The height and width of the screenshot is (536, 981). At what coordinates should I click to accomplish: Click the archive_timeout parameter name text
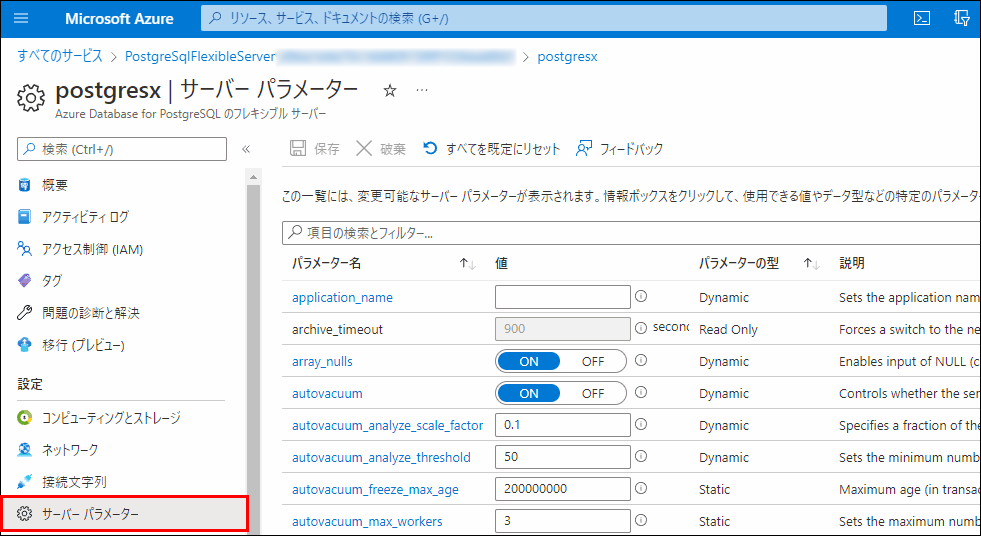337,330
